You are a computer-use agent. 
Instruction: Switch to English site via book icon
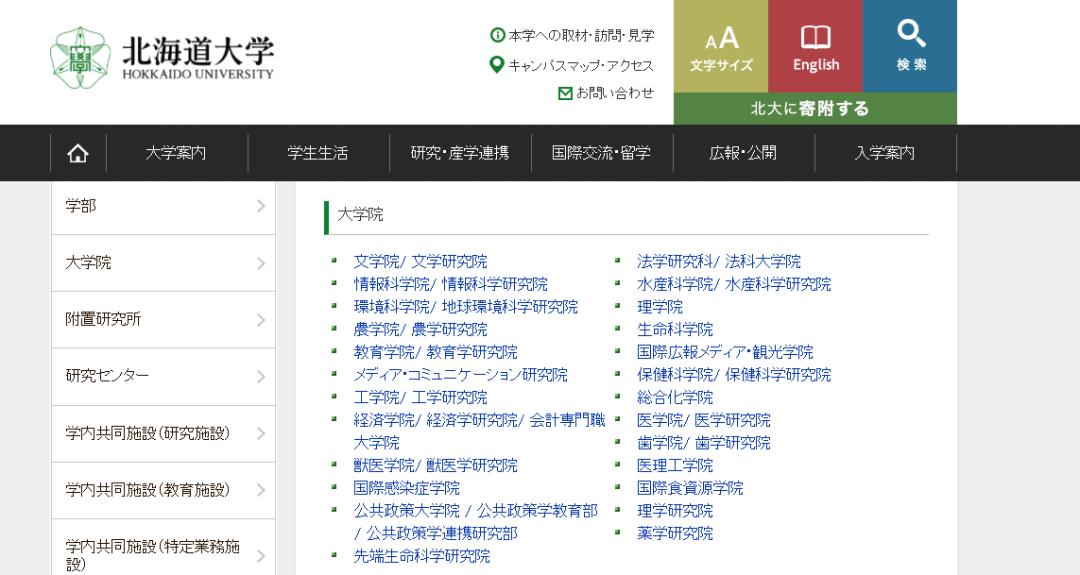coord(816,47)
